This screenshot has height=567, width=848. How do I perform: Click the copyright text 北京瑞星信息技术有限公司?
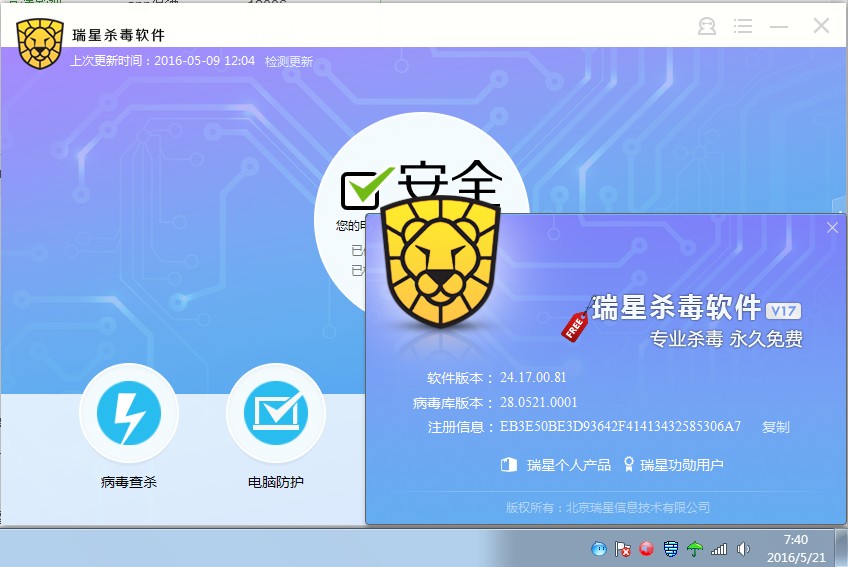(638, 507)
